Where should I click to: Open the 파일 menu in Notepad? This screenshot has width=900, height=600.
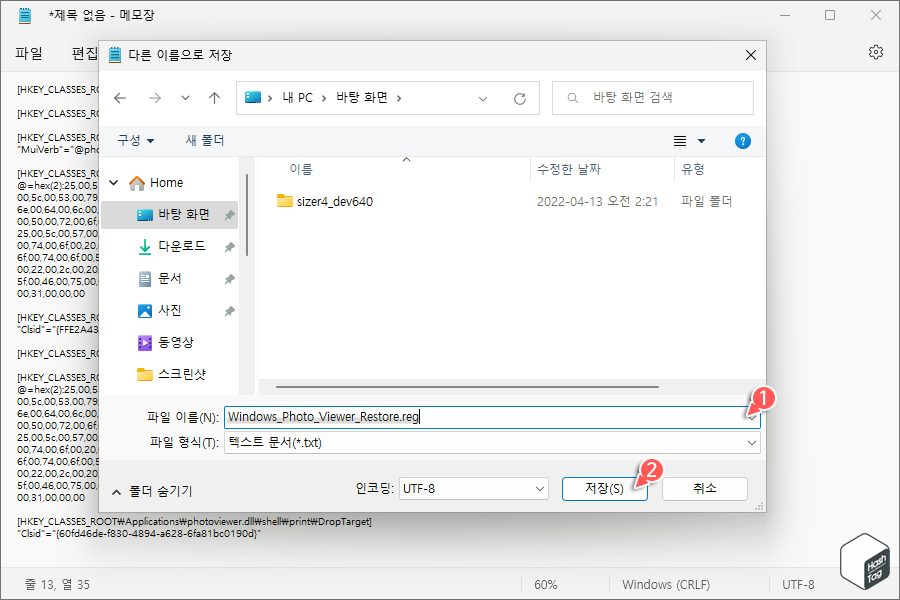tap(29, 52)
